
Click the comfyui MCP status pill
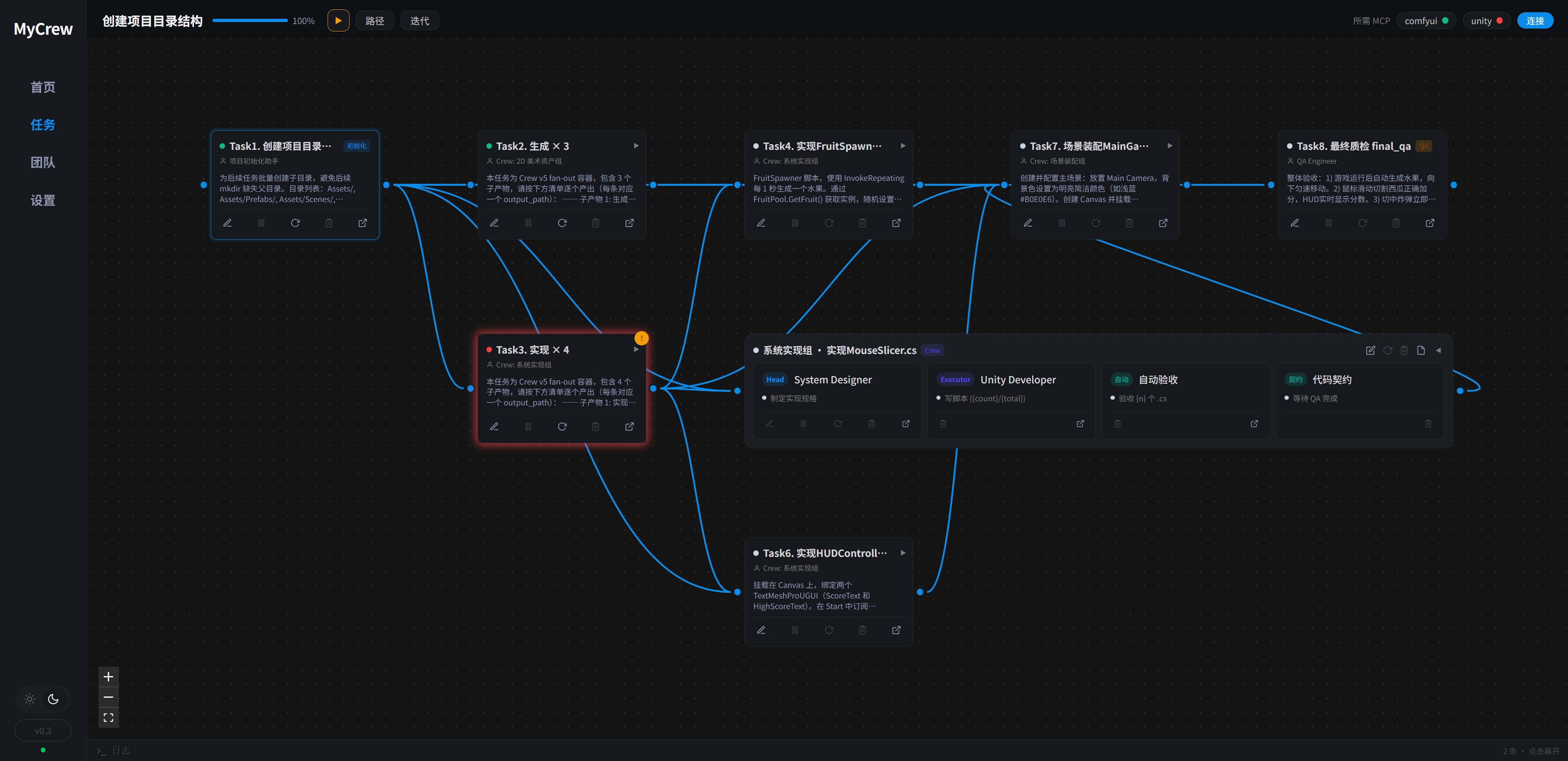pos(1426,21)
